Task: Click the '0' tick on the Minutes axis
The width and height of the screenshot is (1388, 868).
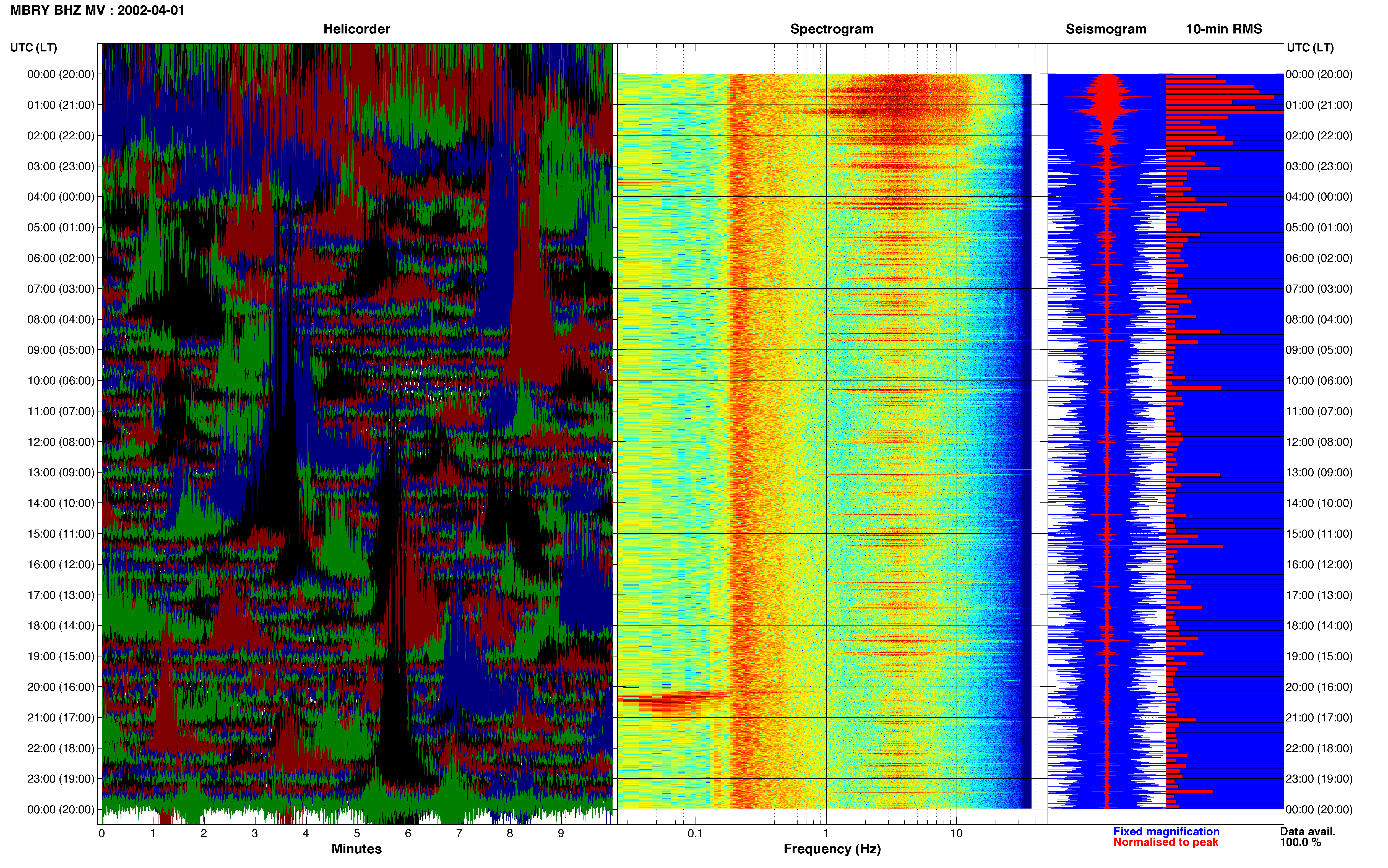Action: tap(101, 833)
